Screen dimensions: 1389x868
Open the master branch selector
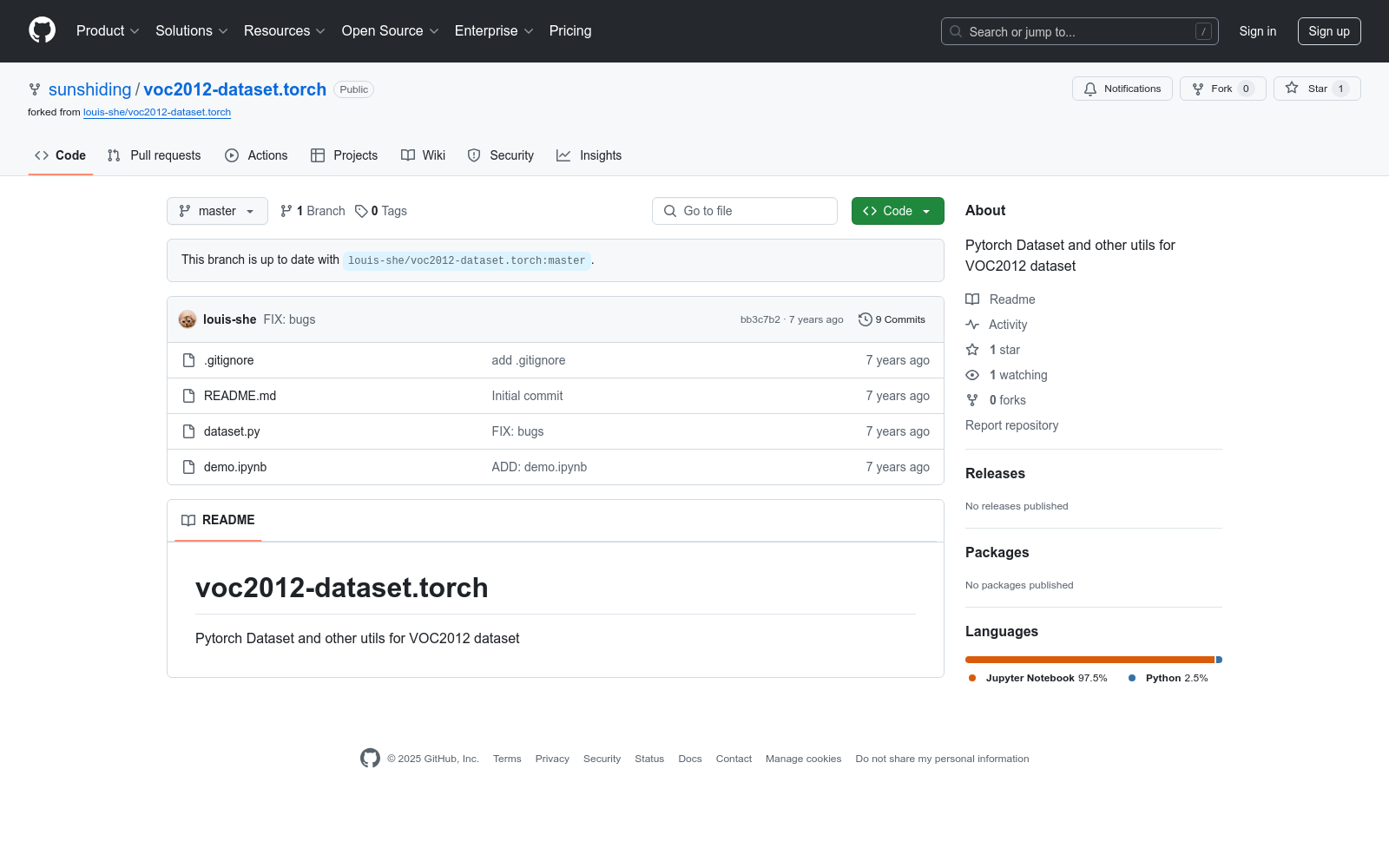point(217,211)
